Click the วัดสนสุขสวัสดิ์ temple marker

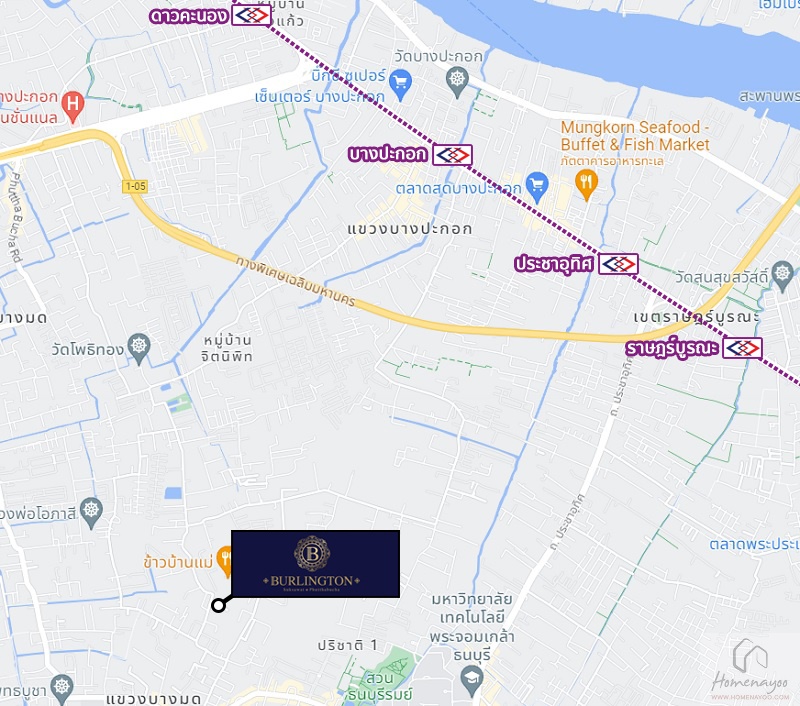(x=782, y=275)
